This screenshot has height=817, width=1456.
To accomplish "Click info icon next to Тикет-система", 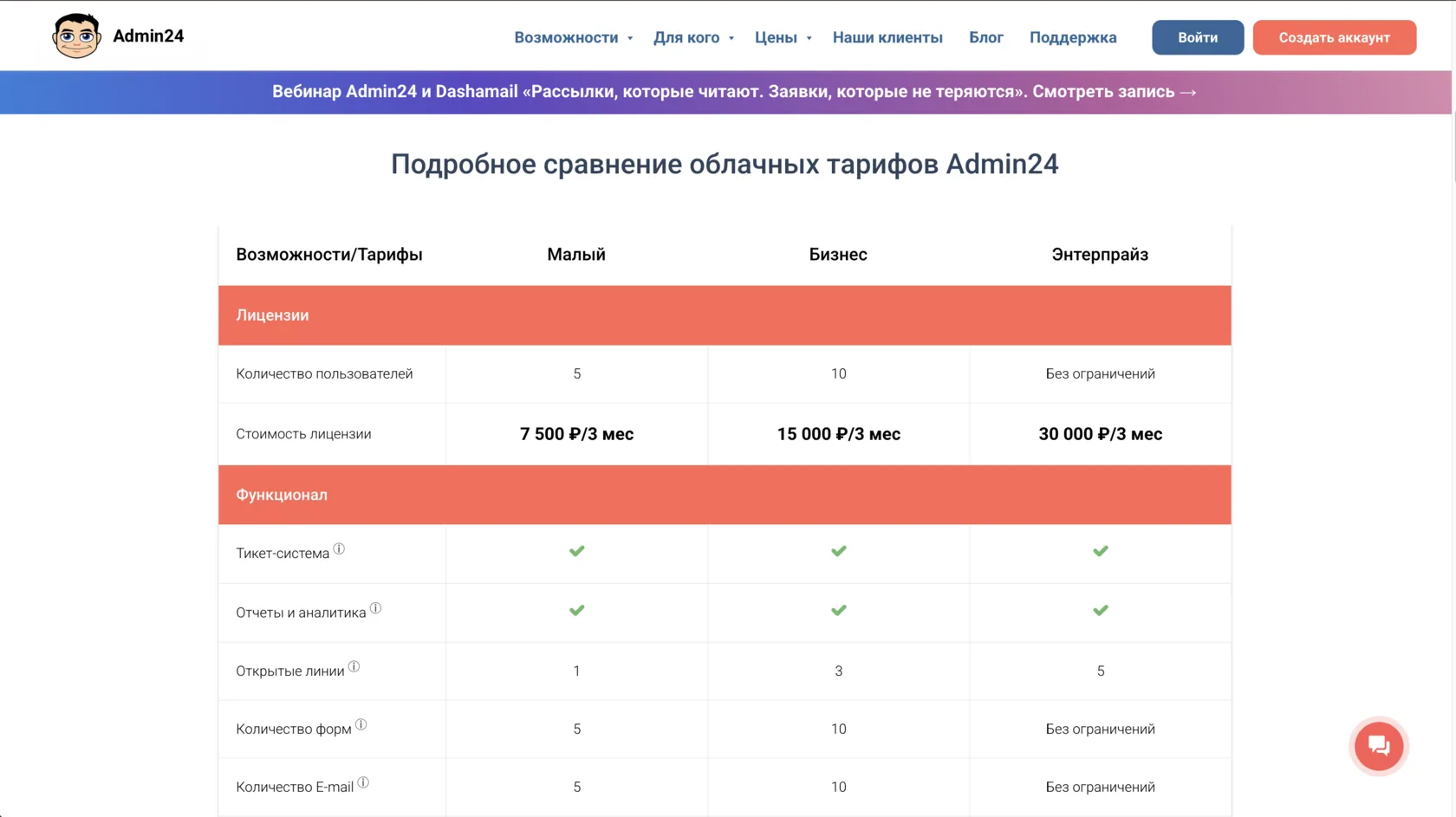I will pyautogui.click(x=339, y=548).
